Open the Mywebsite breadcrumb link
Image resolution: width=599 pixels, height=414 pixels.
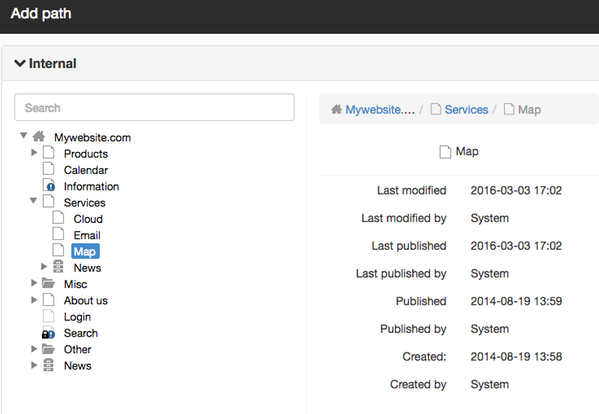coord(380,110)
